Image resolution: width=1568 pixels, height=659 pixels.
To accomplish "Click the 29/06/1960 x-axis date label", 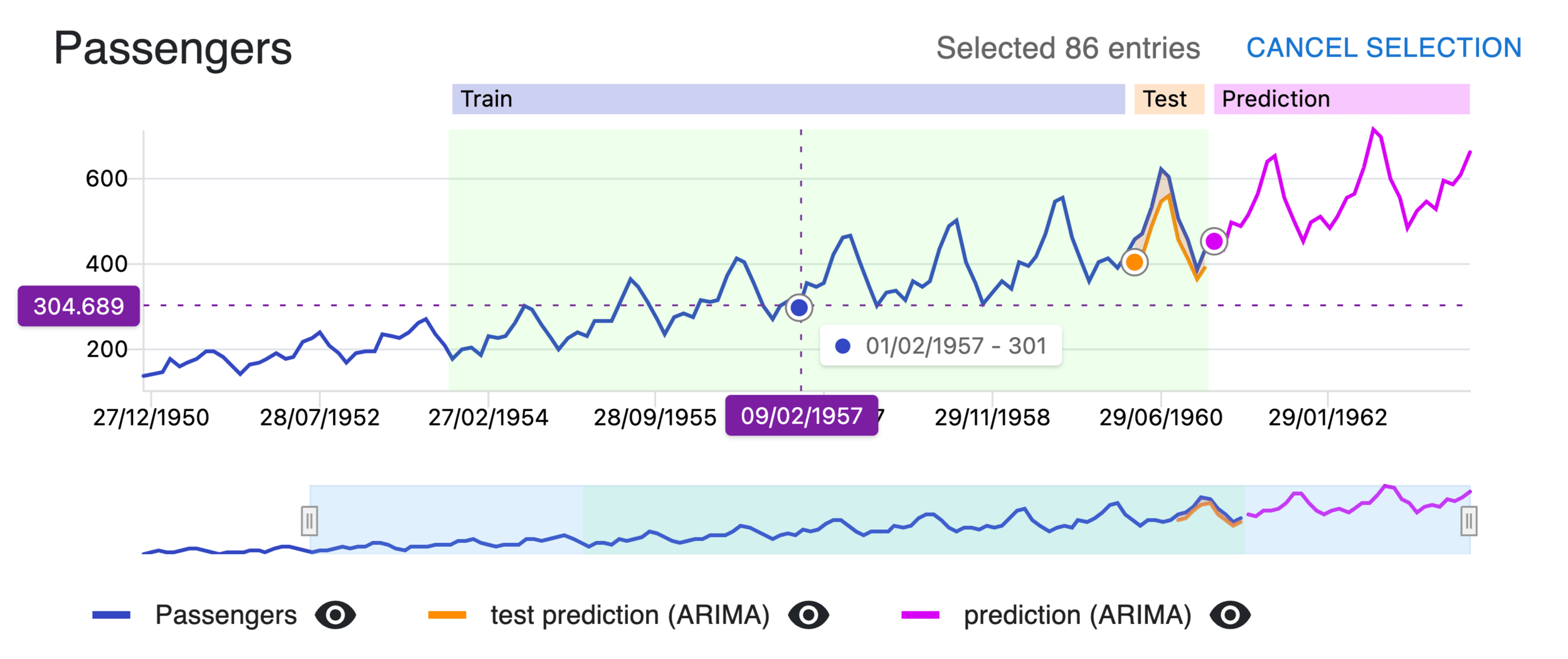I will (x=1160, y=417).
